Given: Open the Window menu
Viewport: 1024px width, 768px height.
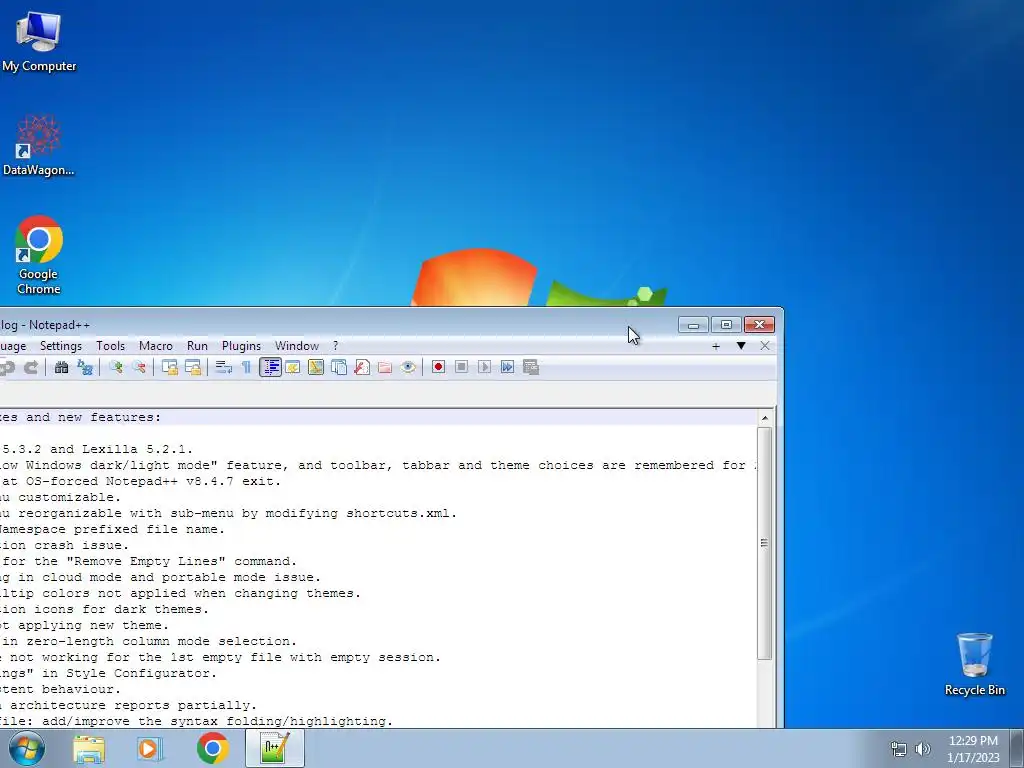Looking at the screenshot, I should tap(296, 346).
